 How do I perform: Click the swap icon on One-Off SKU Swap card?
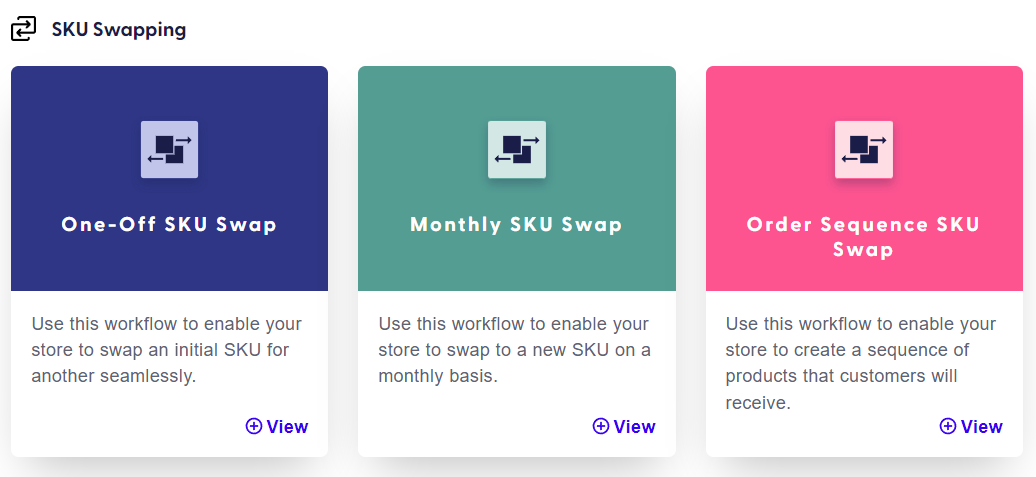169,149
